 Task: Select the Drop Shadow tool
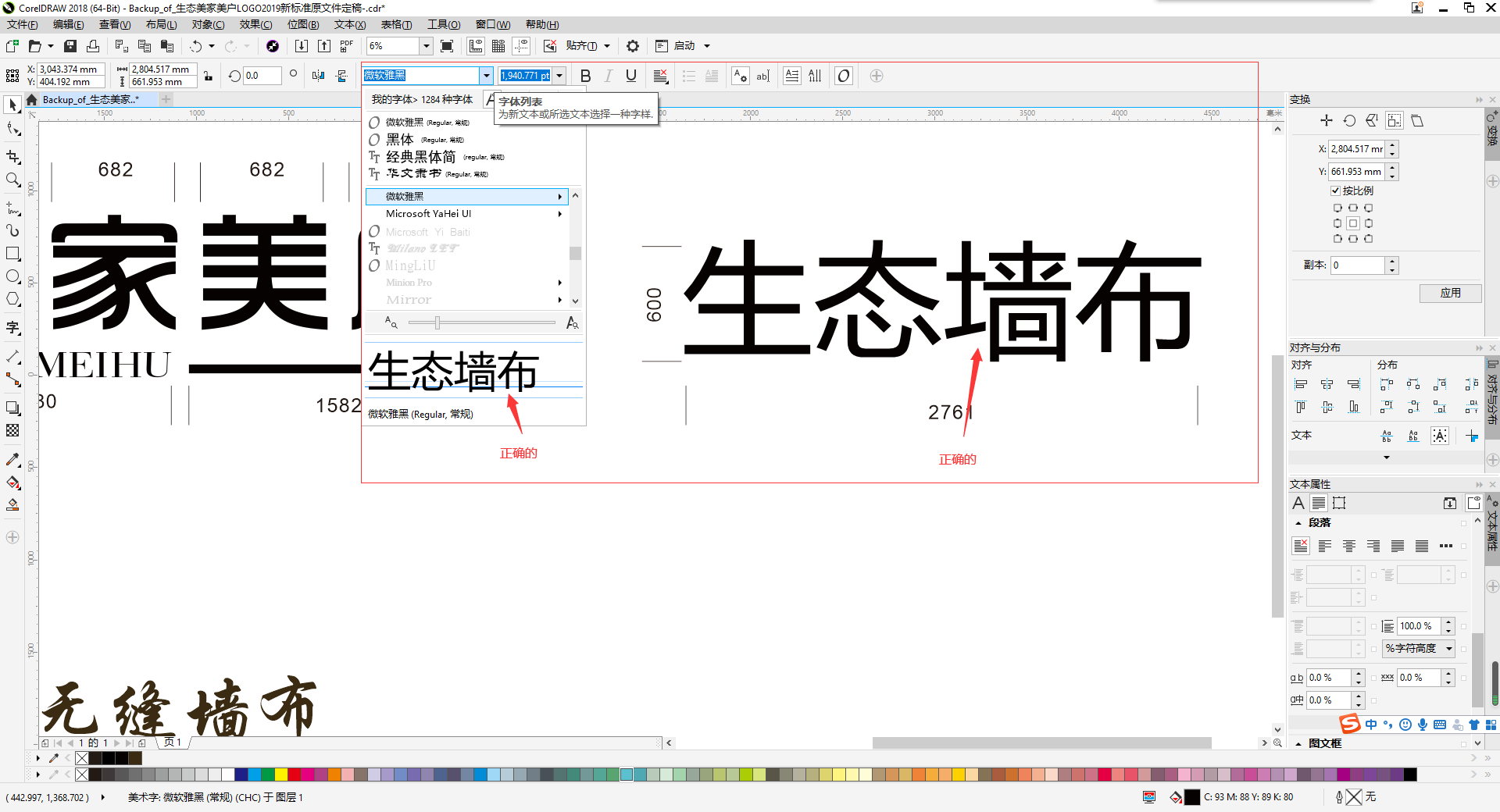point(12,408)
